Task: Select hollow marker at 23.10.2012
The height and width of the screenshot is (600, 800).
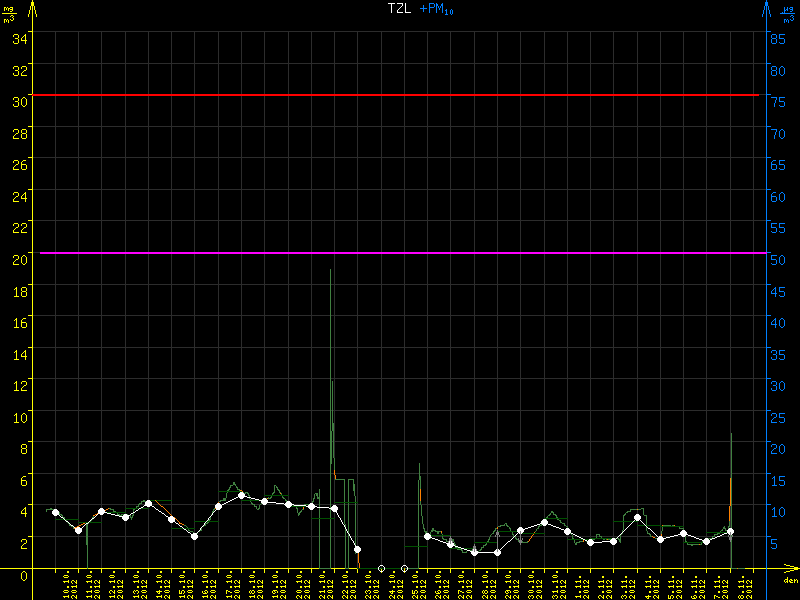Action: pyautogui.click(x=381, y=568)
